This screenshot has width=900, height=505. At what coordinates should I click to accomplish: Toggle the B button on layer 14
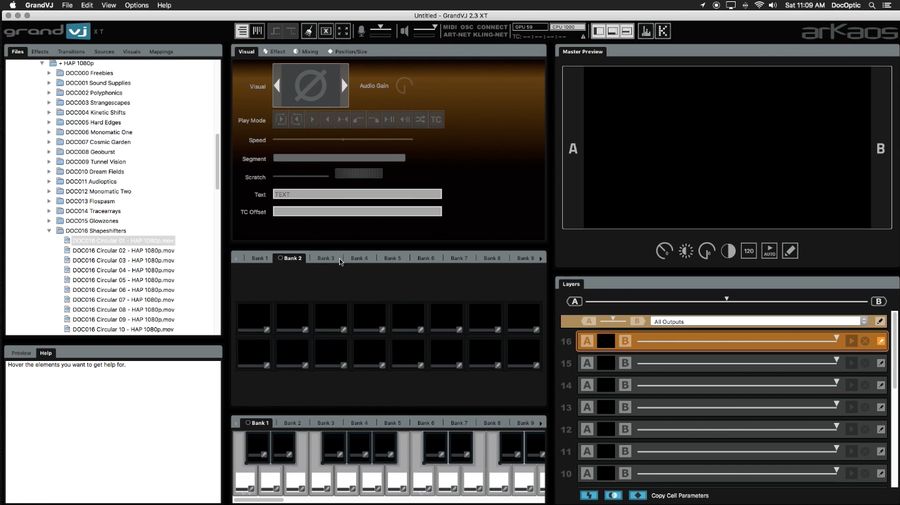625,385
